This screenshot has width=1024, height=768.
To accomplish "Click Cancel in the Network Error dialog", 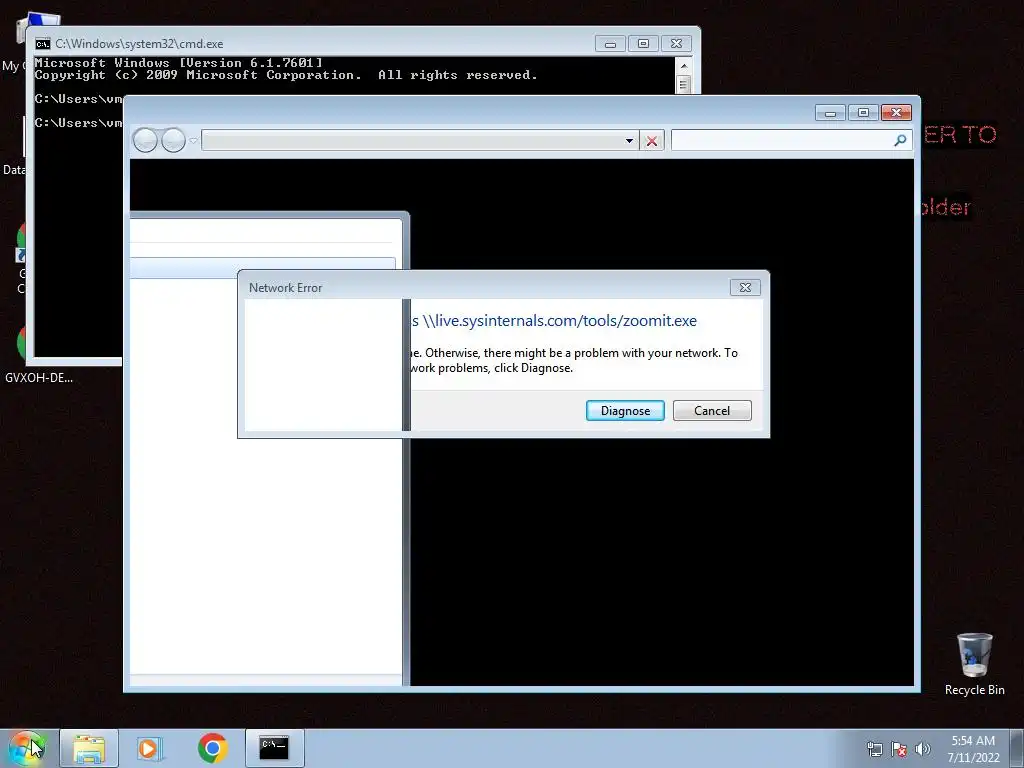I will 712,411.
